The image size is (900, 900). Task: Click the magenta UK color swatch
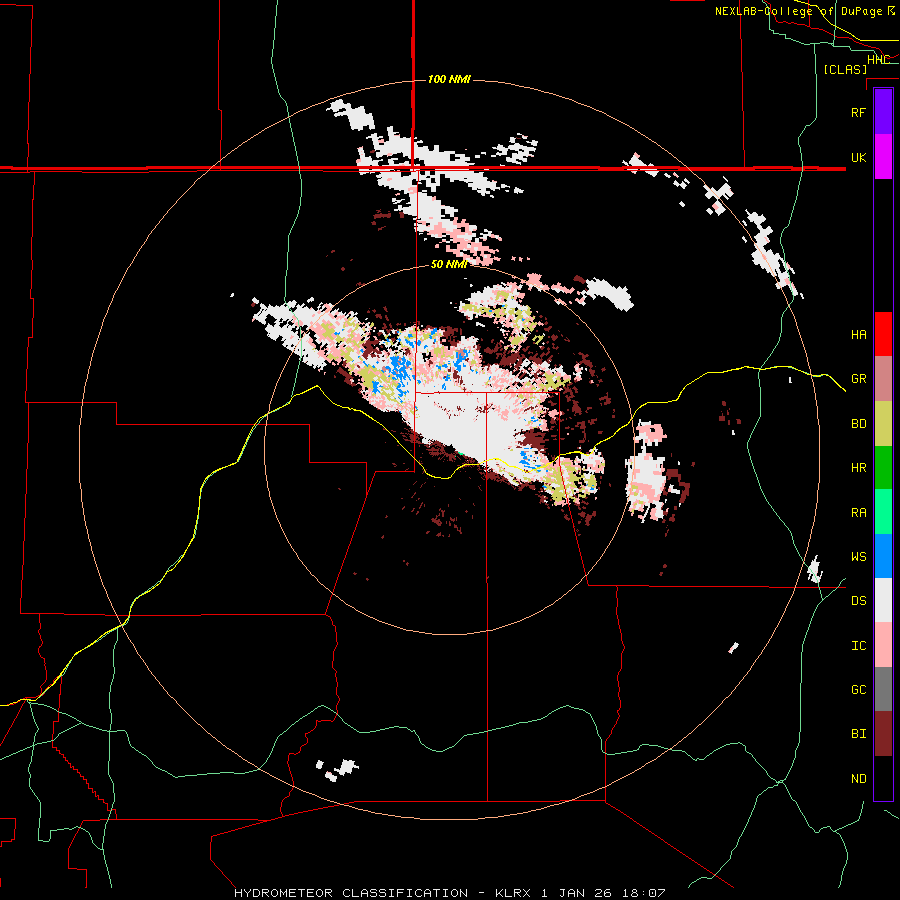(883, 157)
